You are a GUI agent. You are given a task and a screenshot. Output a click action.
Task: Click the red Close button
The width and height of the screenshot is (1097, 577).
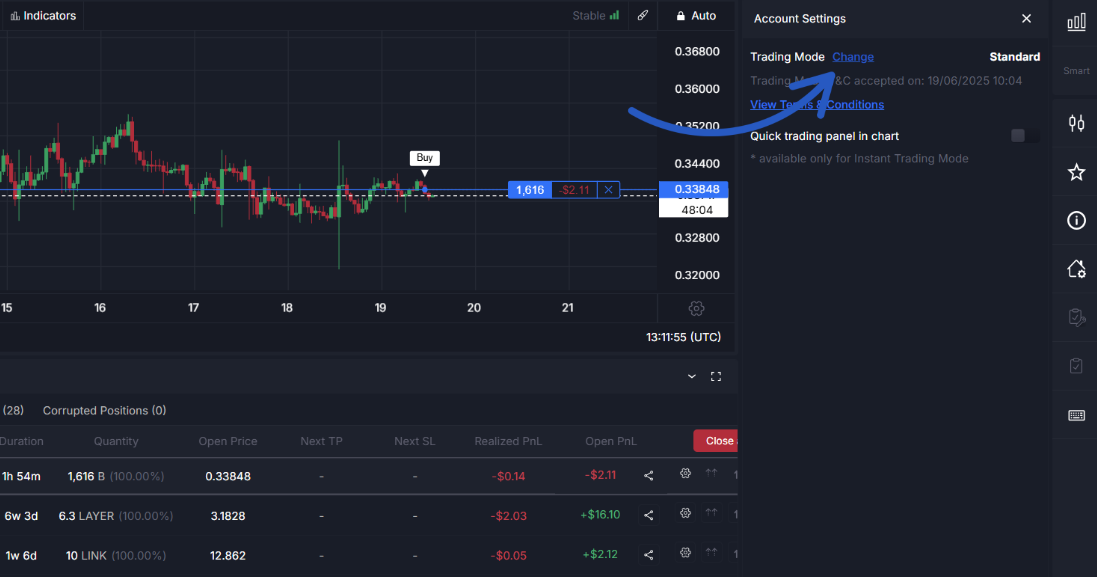tap(716, 441)
